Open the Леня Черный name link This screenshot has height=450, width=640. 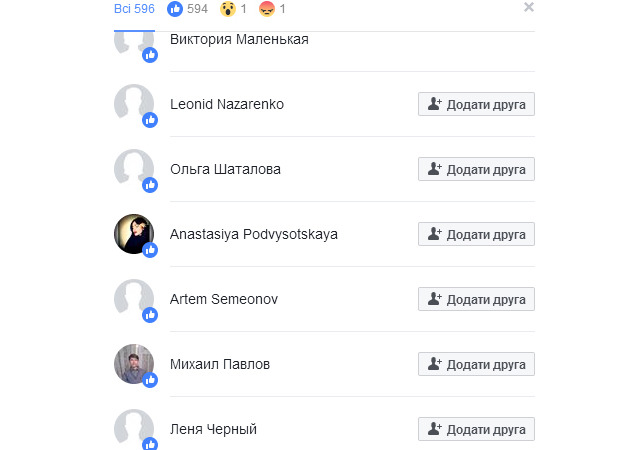coord(213,429)
